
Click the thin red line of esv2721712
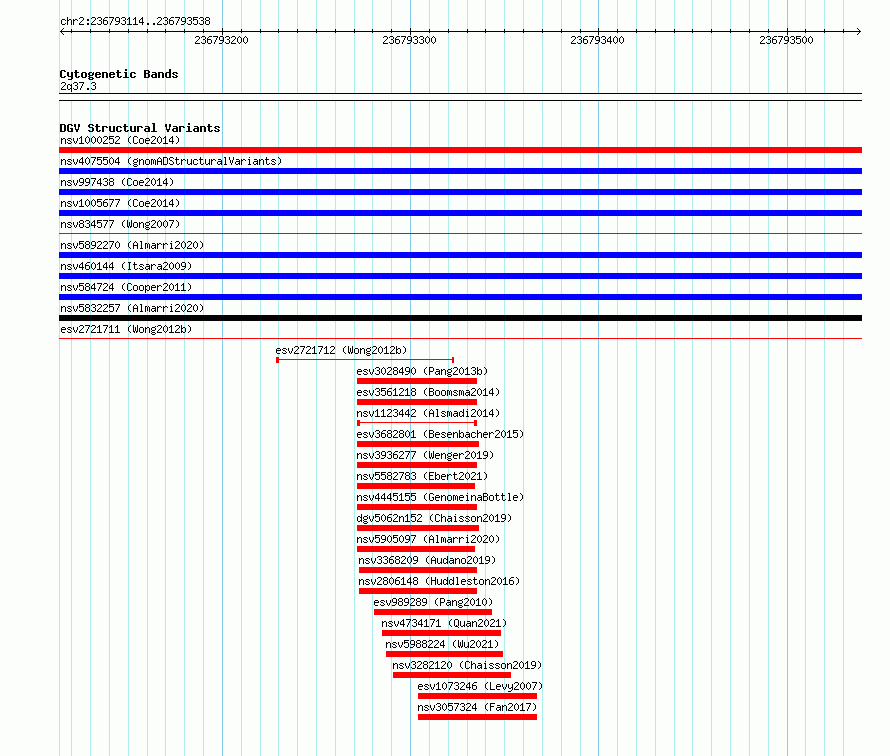coord(365,360)
